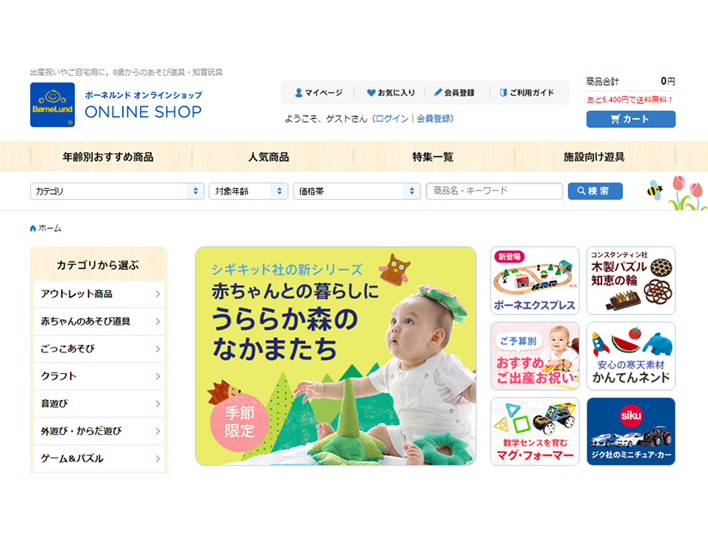The height and width of the screenshot is (537, 708).
Task: Click the siku miniature car banner
Action: click(631, 431)
